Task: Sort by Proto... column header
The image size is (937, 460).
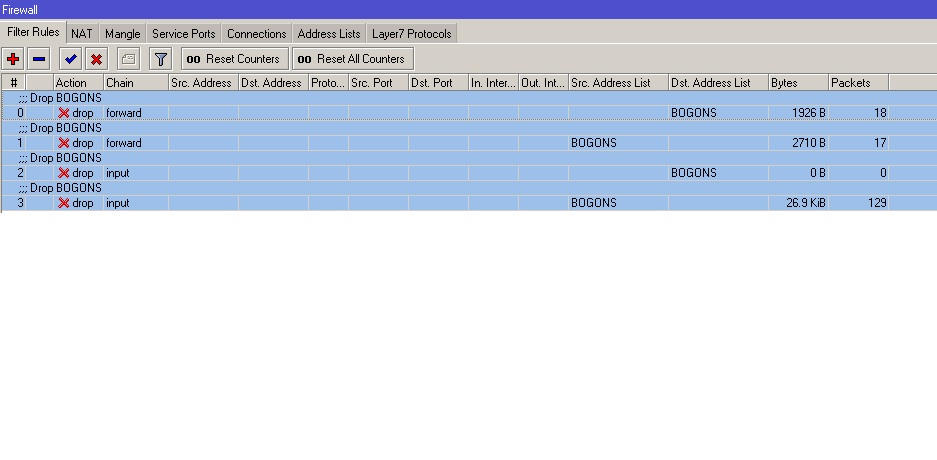Action: 328,82
